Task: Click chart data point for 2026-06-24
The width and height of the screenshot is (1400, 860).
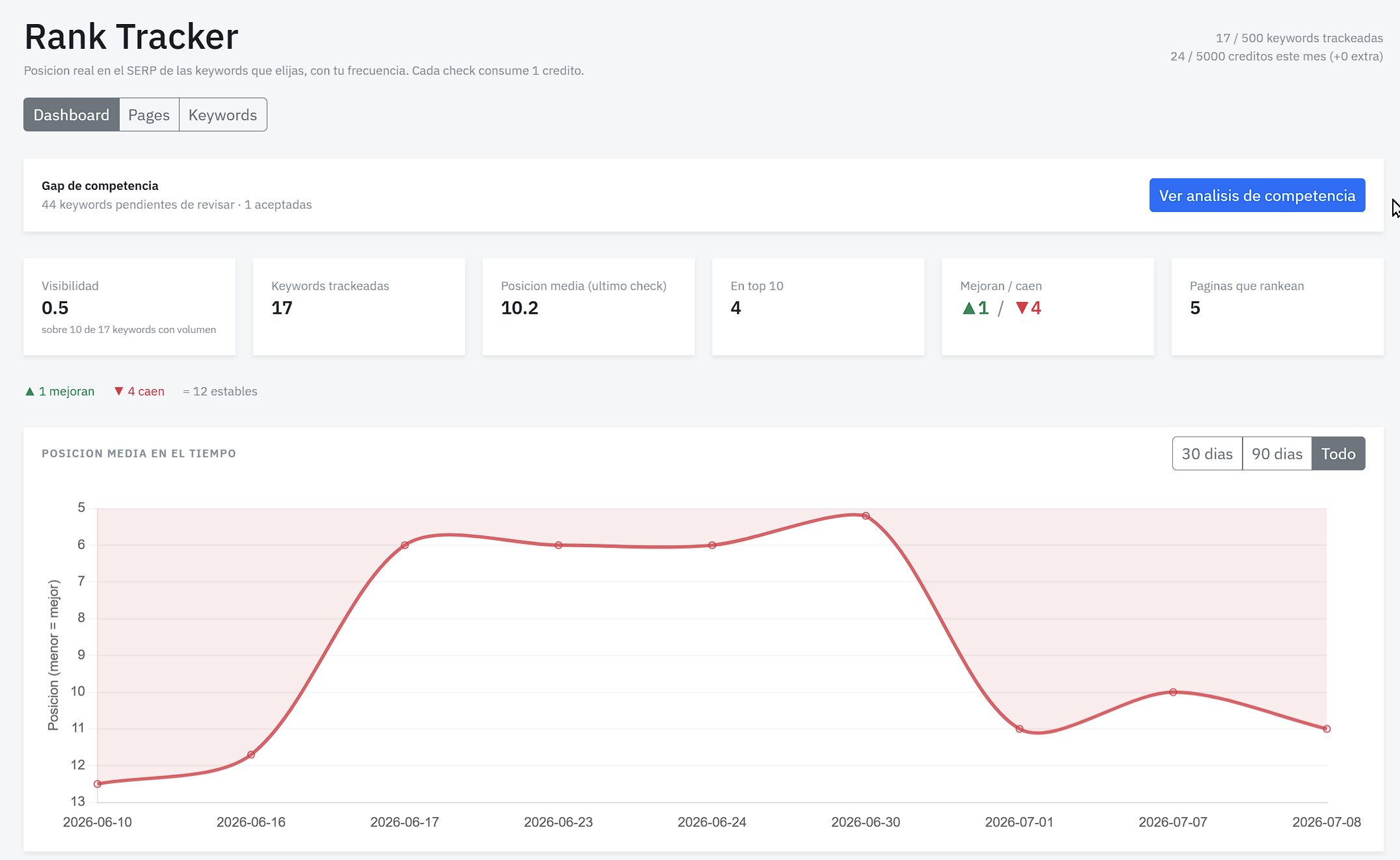Action: (x=712, y=545)
